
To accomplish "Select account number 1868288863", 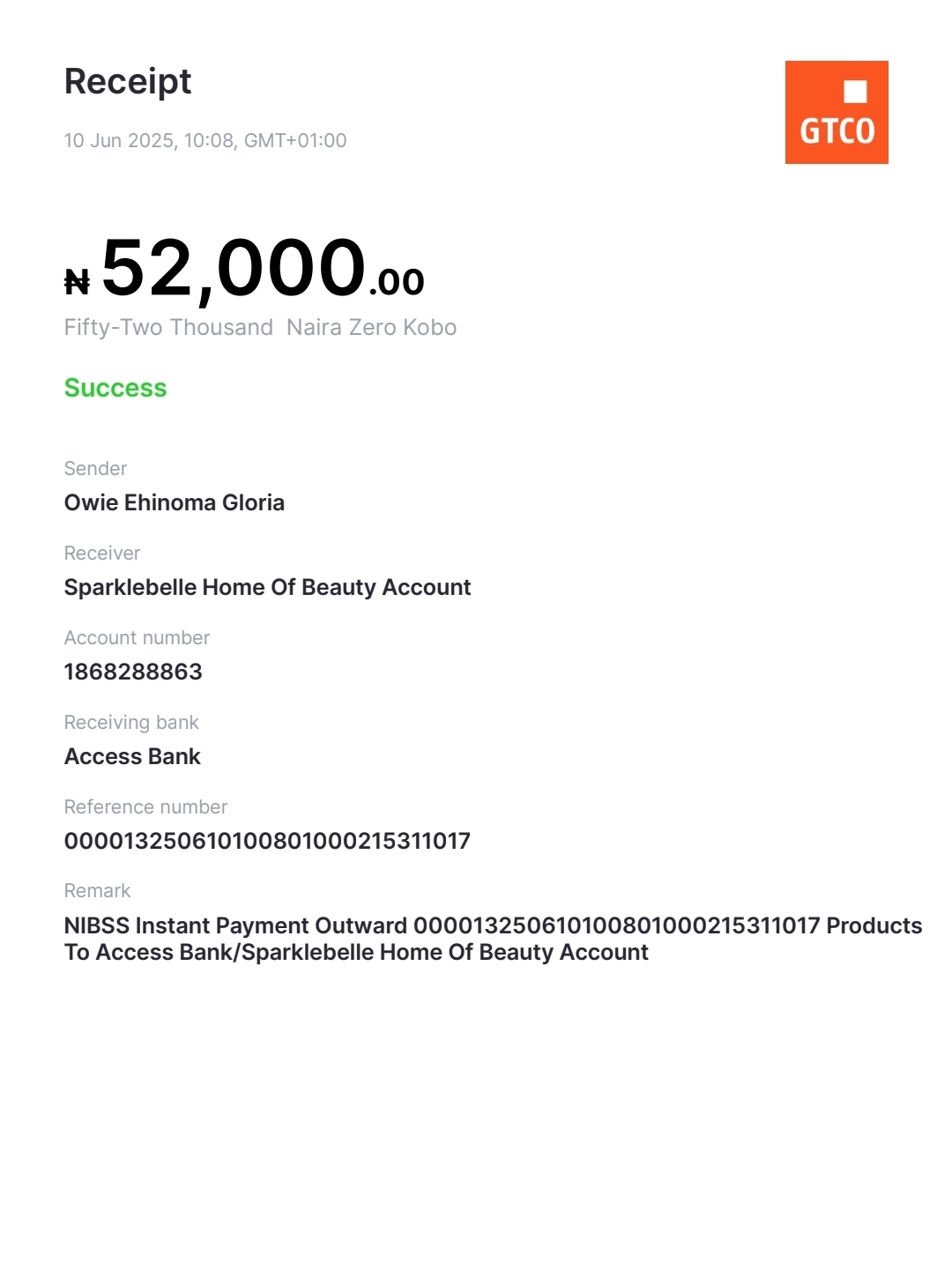I will [133, 672].
